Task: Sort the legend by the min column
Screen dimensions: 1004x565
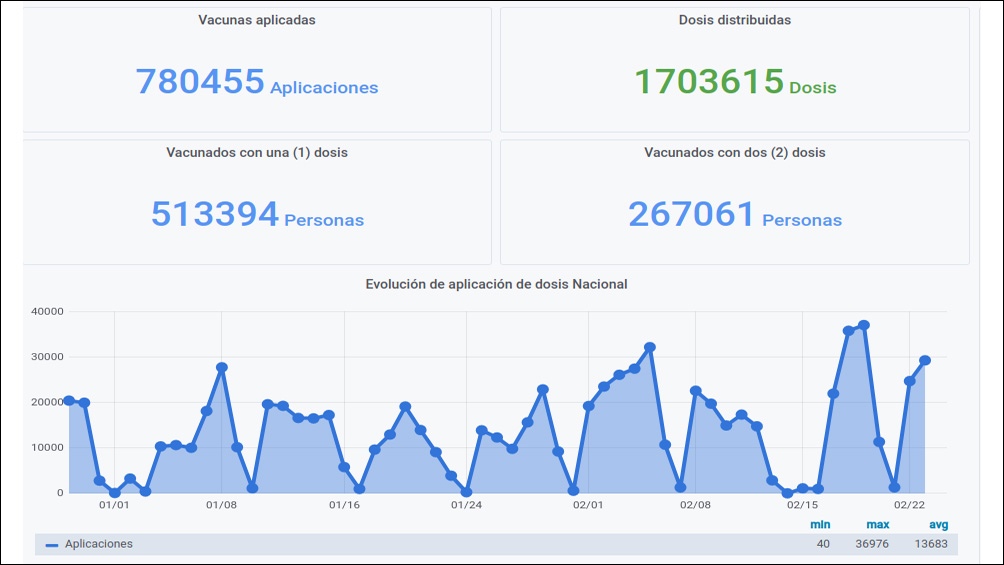Action: pos(820,525)
